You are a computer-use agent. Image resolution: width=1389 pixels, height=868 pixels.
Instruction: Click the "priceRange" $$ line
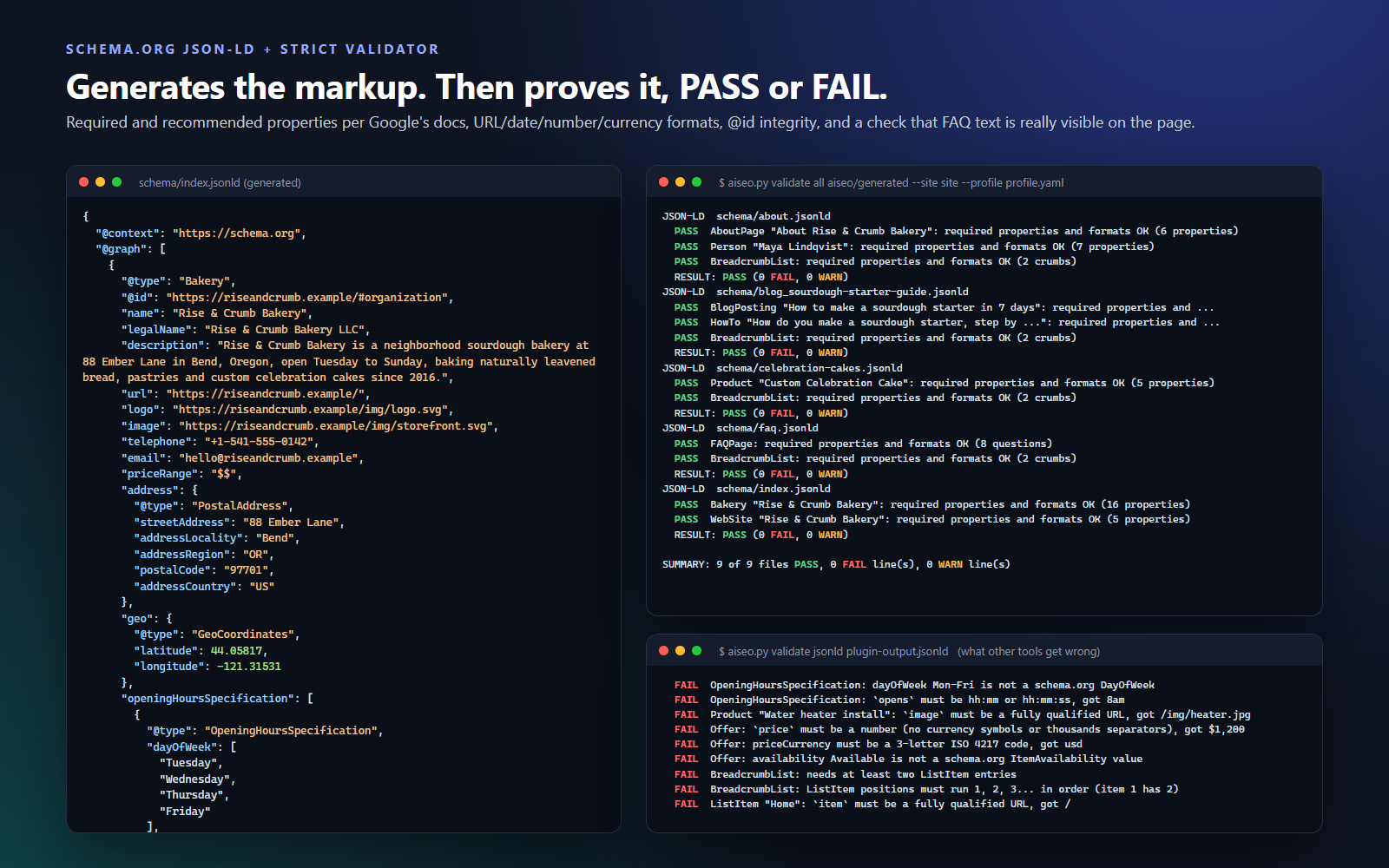(181, 473)
